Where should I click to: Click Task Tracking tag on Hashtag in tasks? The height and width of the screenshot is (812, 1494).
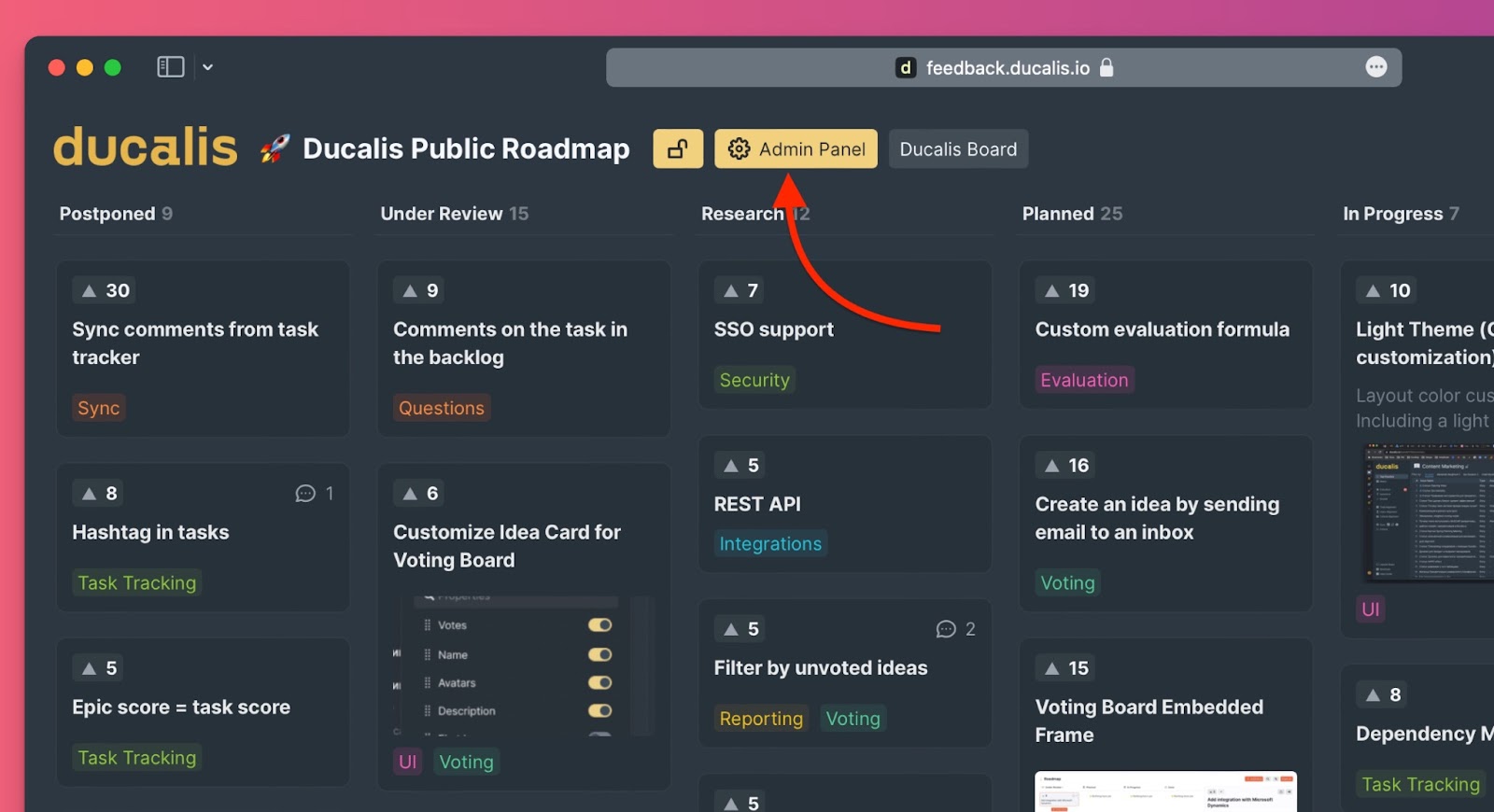click(137, 582)
